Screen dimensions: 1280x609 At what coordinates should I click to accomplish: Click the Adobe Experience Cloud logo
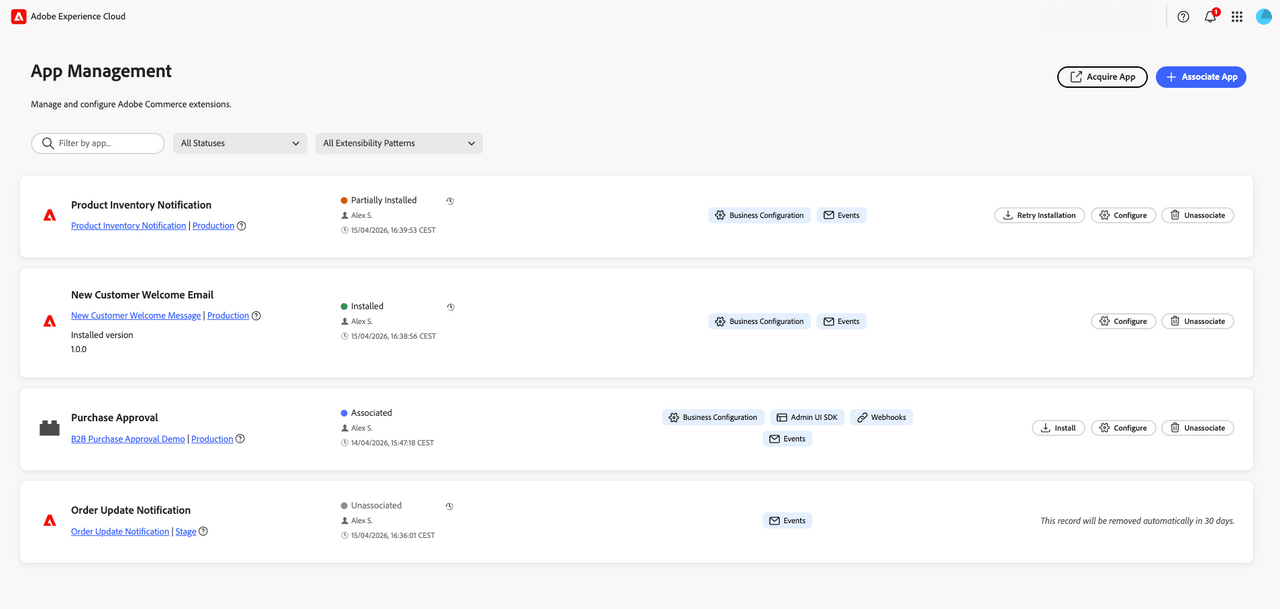coord(18,16)
